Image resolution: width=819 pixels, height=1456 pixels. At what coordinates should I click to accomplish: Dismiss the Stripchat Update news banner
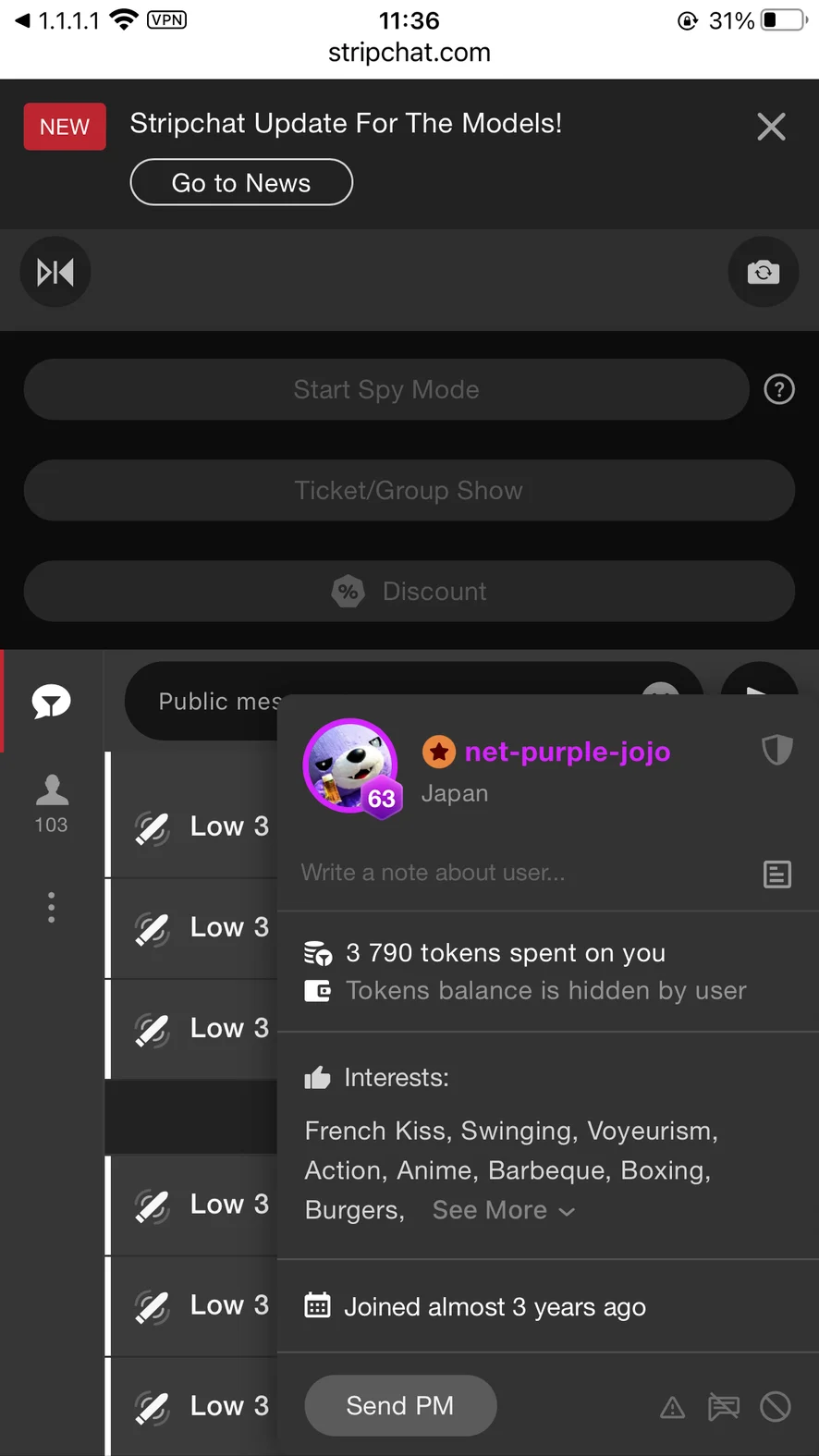pos(771,127)
